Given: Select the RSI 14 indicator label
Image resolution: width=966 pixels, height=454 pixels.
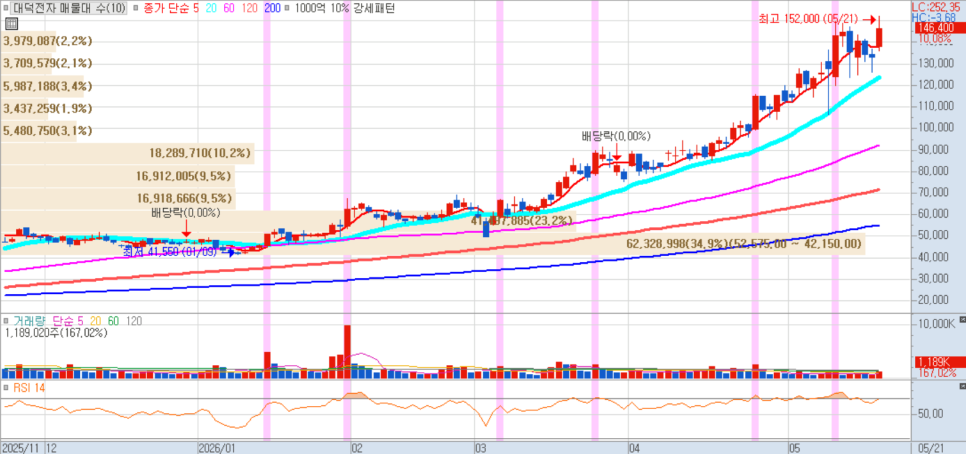Looking at the screenshot, I should pos(28,388).
